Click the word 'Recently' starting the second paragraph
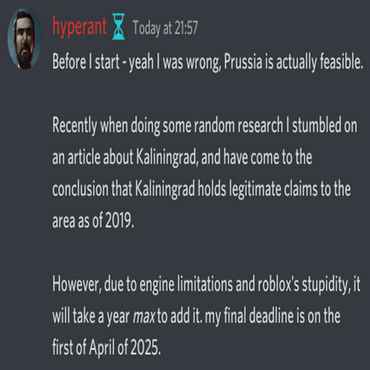This screenshot has height=370, width=370. (x=75, y=127)
